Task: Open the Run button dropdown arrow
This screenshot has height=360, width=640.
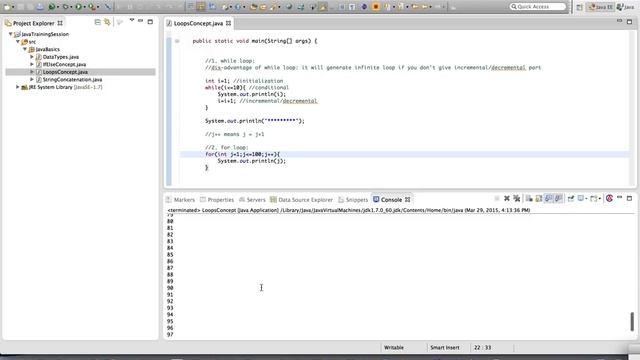Action: point(84,7)
